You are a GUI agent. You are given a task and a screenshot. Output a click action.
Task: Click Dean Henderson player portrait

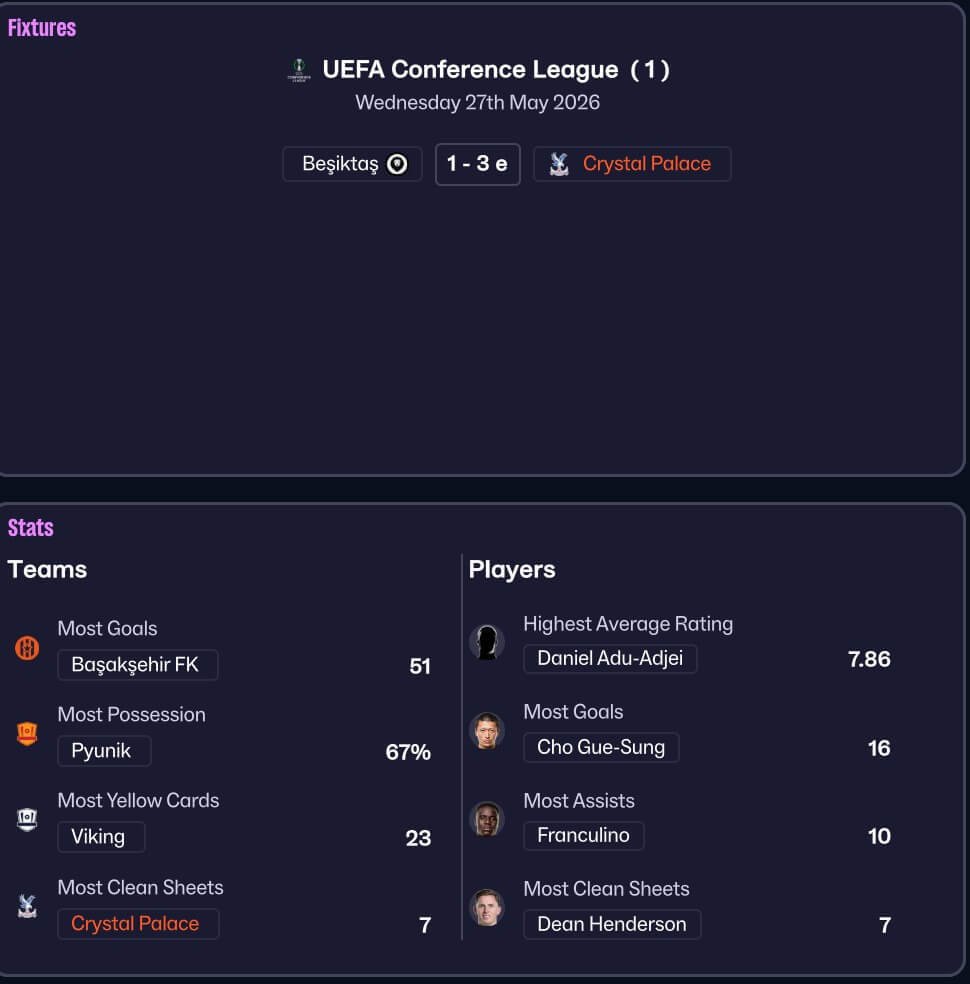[x=487, y=907]
